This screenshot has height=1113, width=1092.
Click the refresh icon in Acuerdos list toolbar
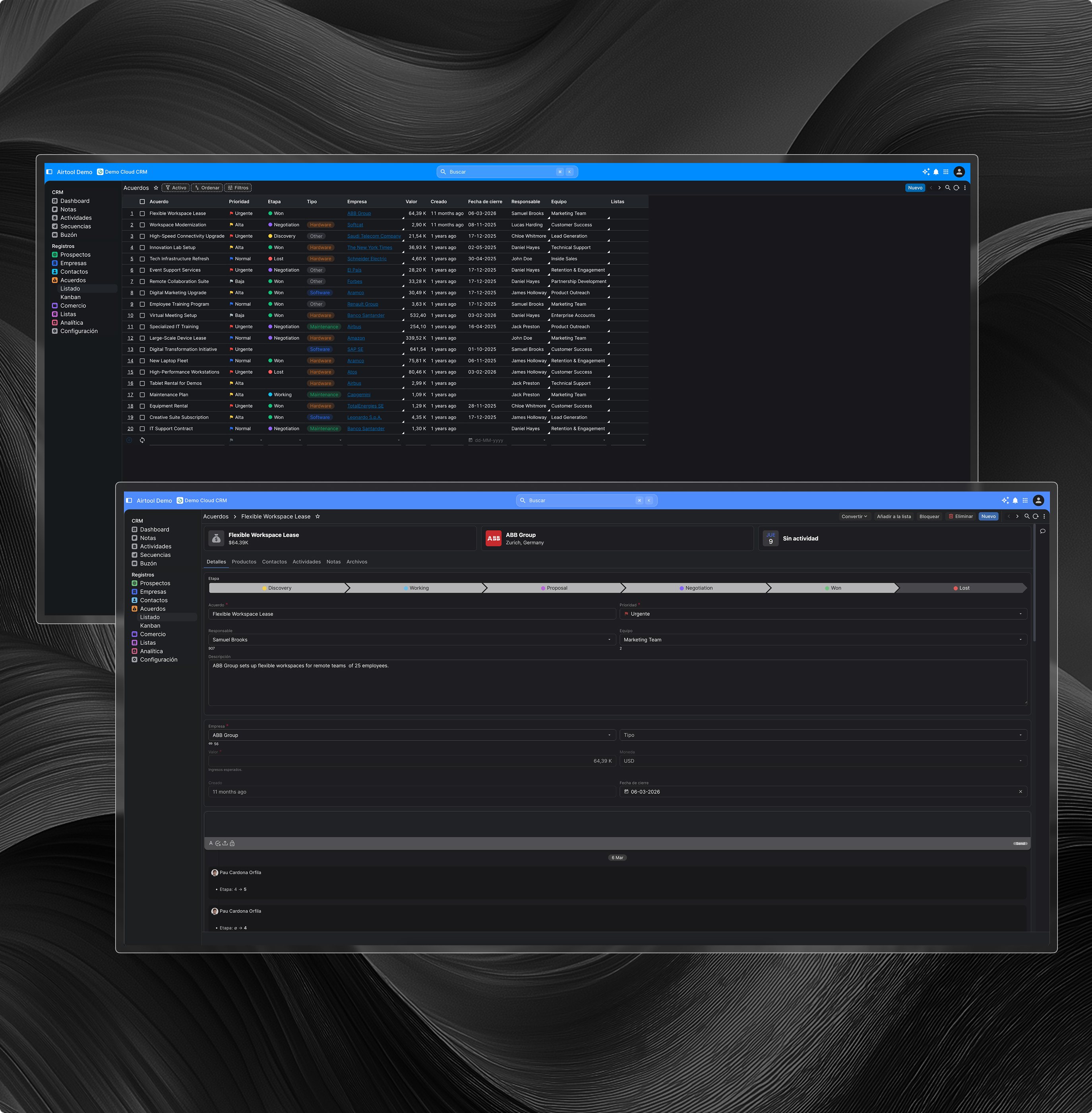tap(956, 188)
